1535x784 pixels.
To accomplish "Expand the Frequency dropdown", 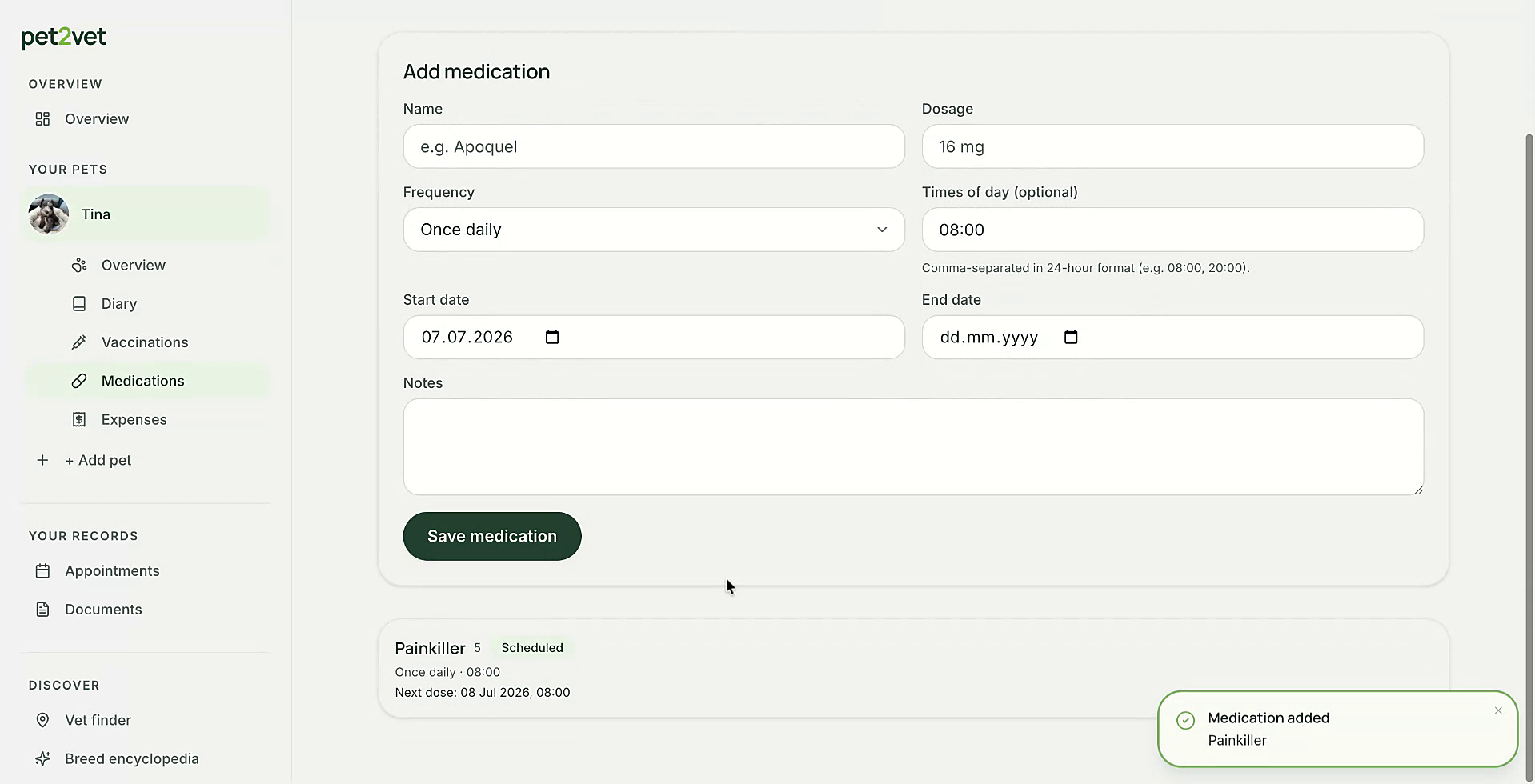I will point(654,230).
